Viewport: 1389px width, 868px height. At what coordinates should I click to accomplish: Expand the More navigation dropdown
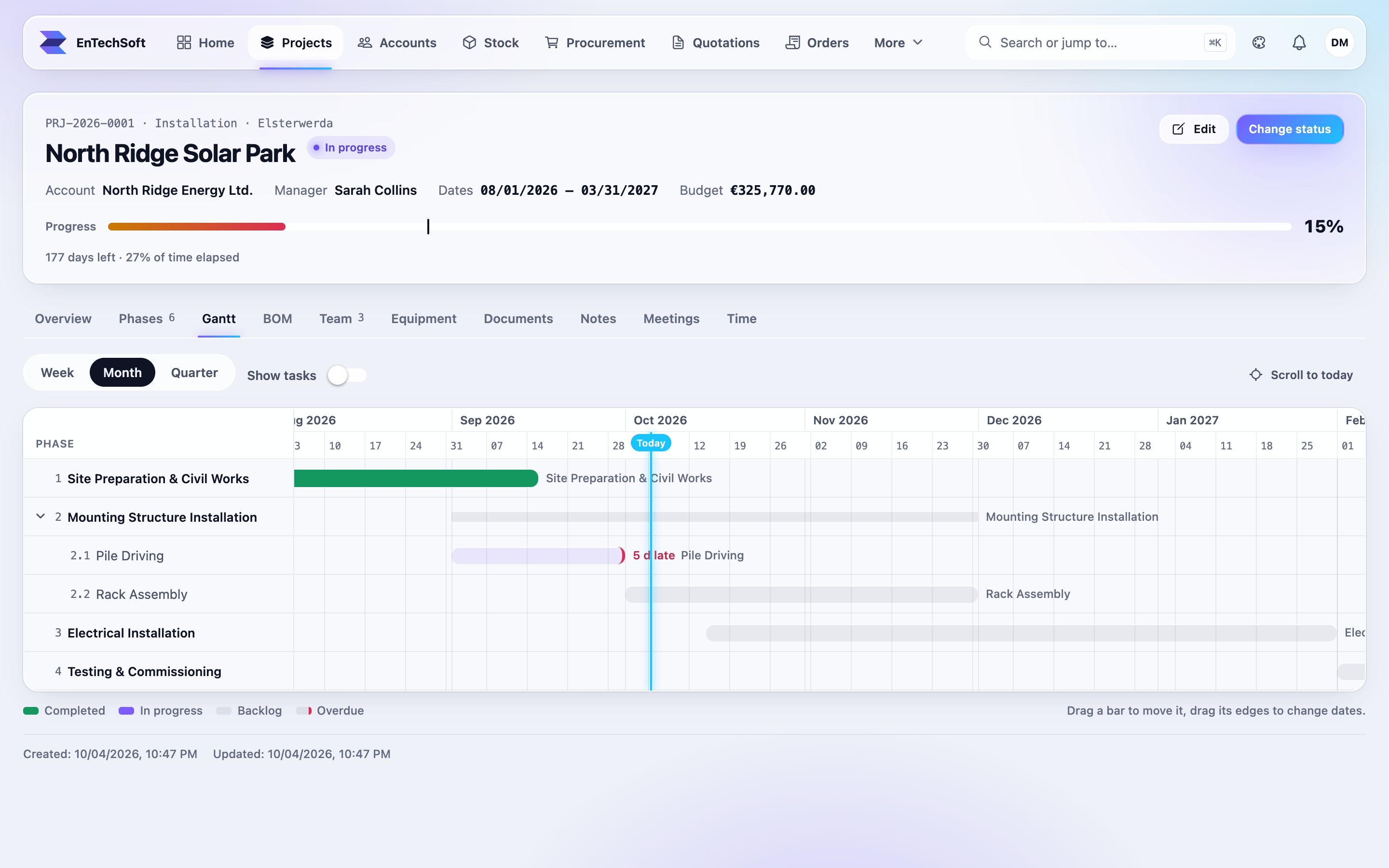[x=898, y=42]
